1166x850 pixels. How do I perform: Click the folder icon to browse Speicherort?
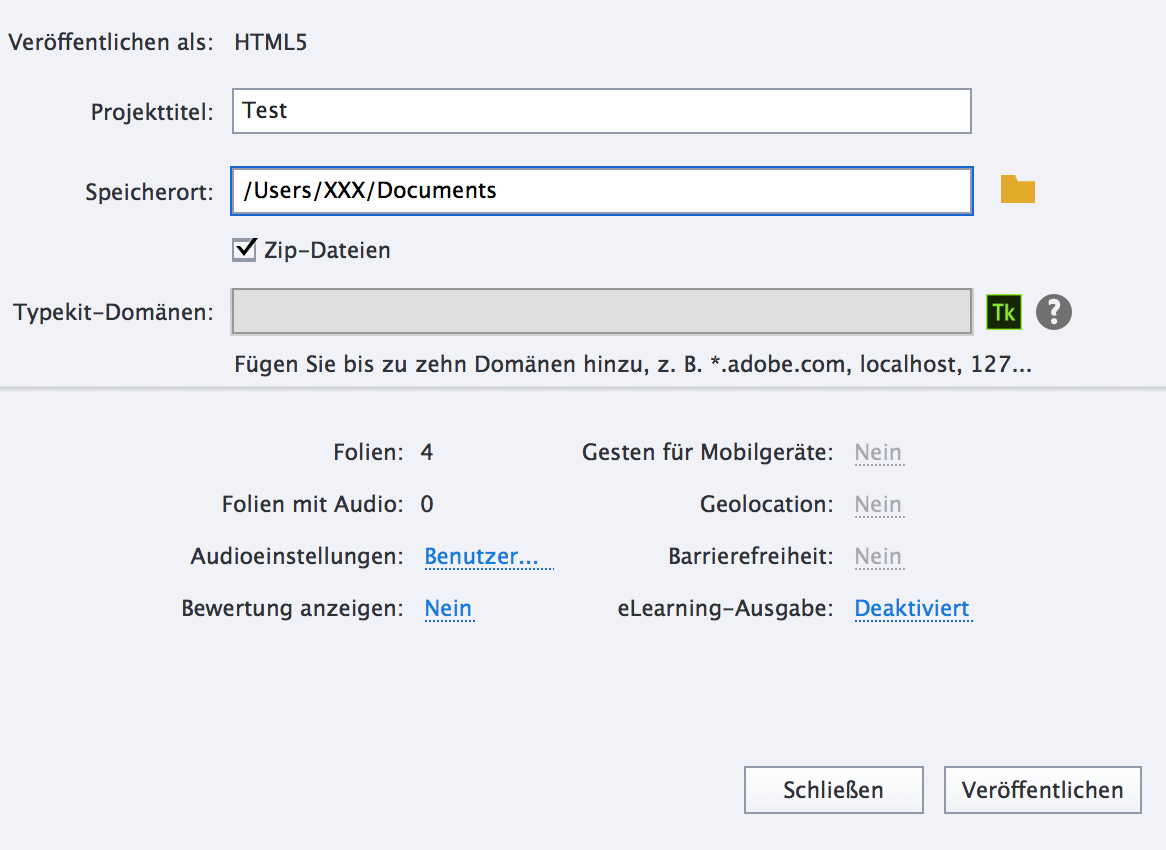pos(1017,190)
